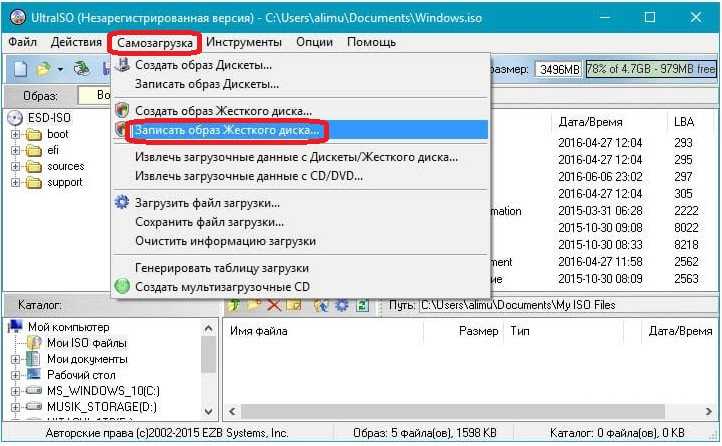The height and width of the screenshot is (446, 722).
Task: Select the support folder label
Action: coord(65,182)
